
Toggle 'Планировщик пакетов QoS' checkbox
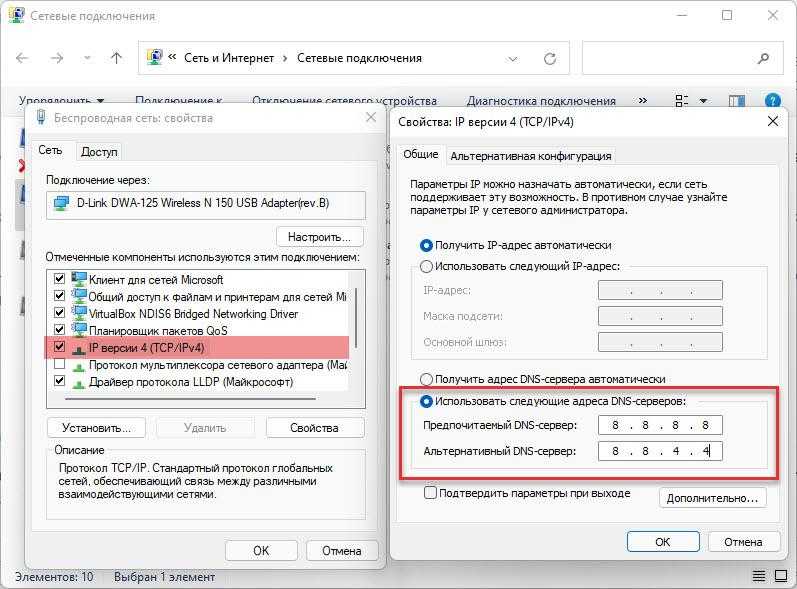(x=59, y=329)
